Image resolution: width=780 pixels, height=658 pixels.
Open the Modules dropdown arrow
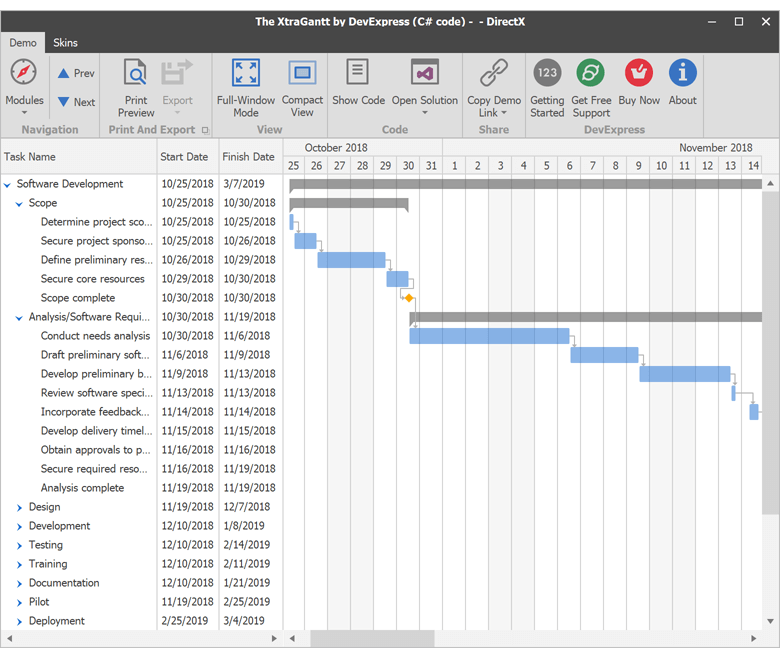24,113
